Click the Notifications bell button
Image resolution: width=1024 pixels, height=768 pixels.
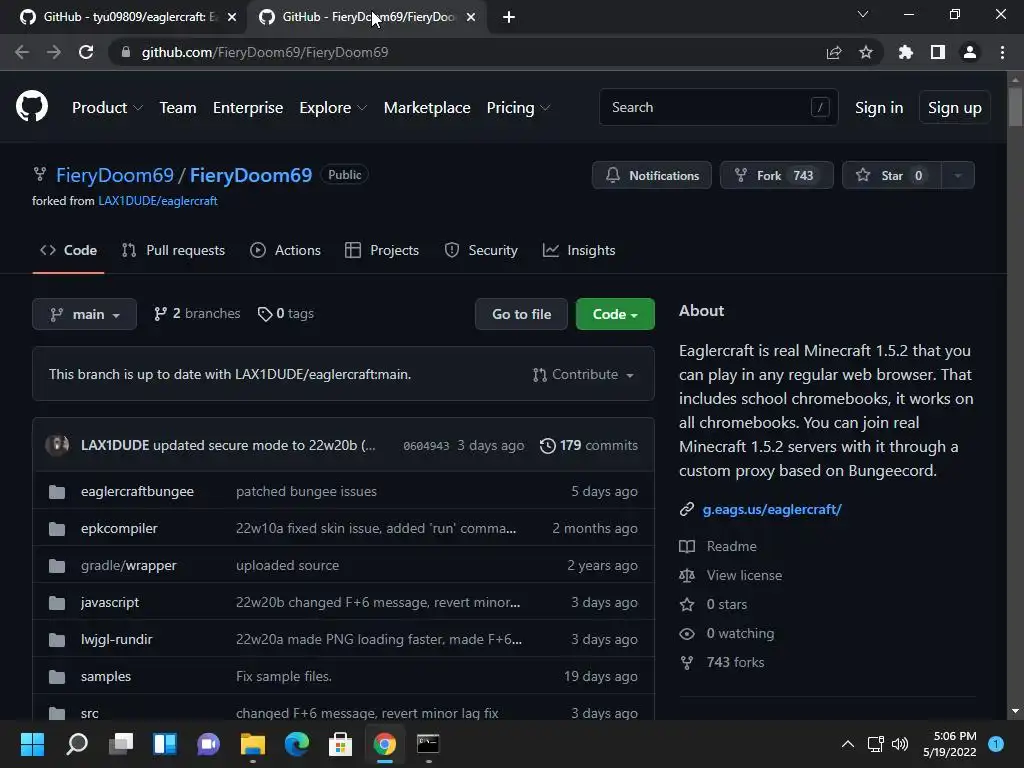652,175
